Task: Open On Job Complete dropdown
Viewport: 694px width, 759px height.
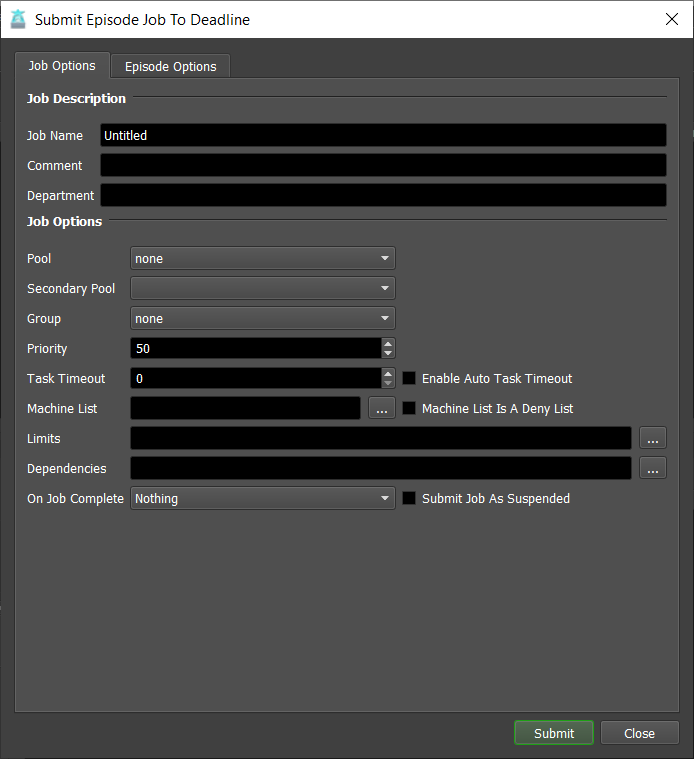Action: (263, 499)
